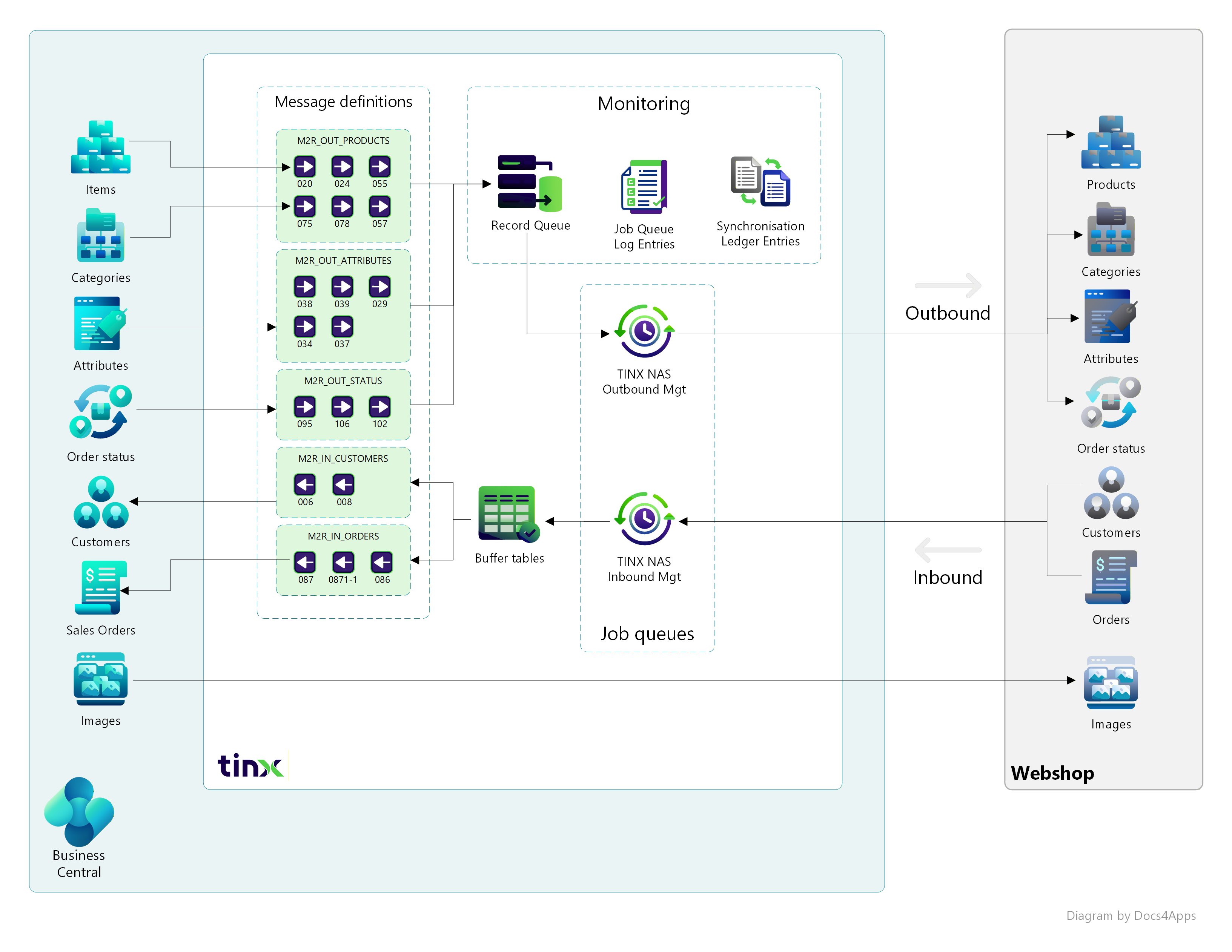Click the M2R_IN_ORDERS group title

click(344, 537)
